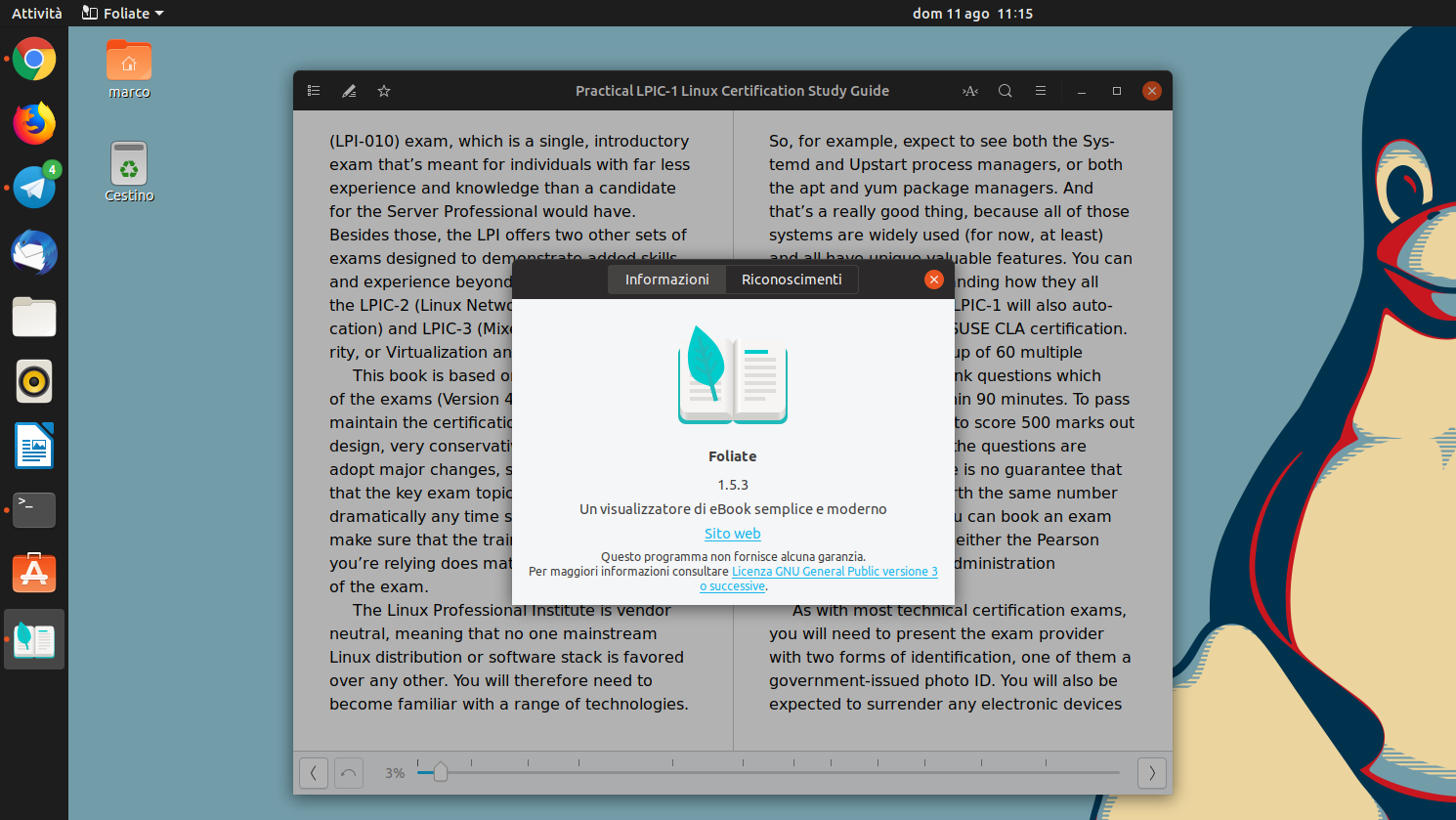Click the 3% progress label
Image resolution: width=1456 pixels, height=820 pixels.
pyautogui.click(x=395, y=773)
